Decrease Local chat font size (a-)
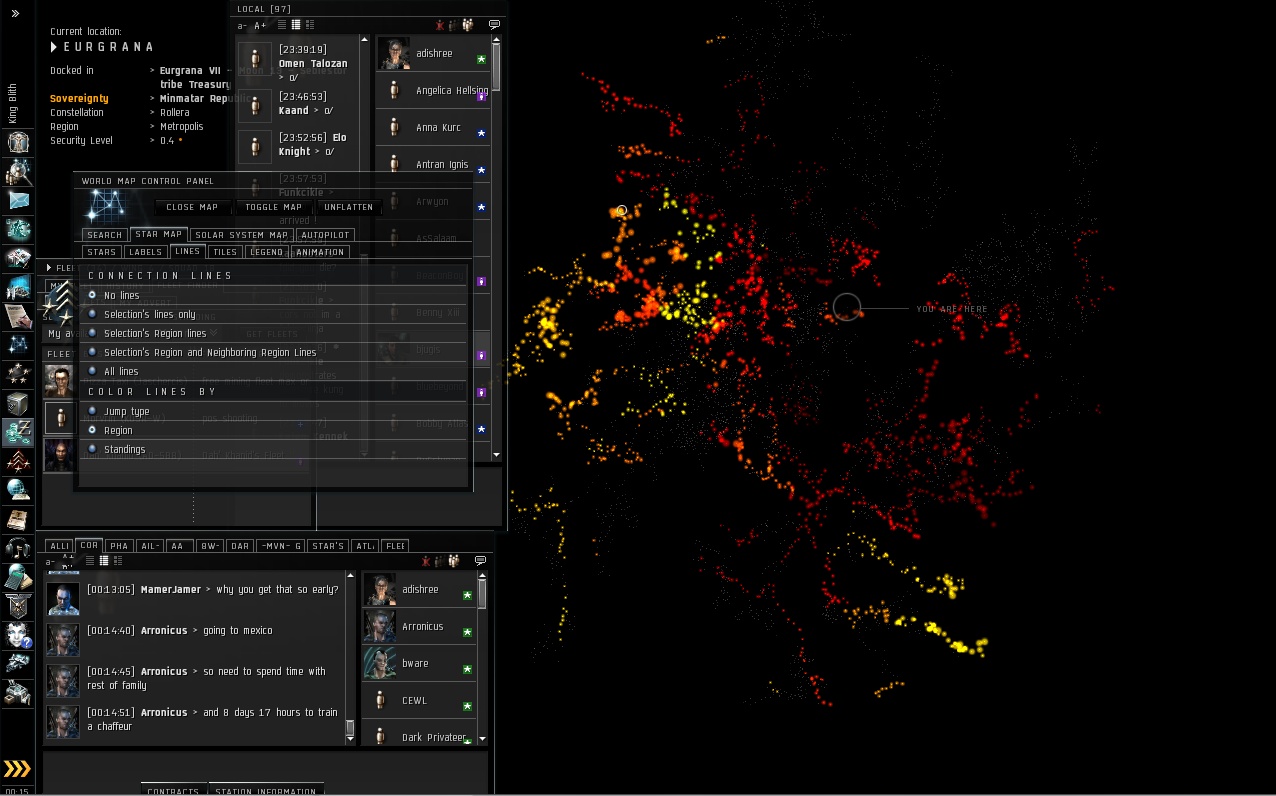Screen dimensions: 1276x796 tap(243, 25)
